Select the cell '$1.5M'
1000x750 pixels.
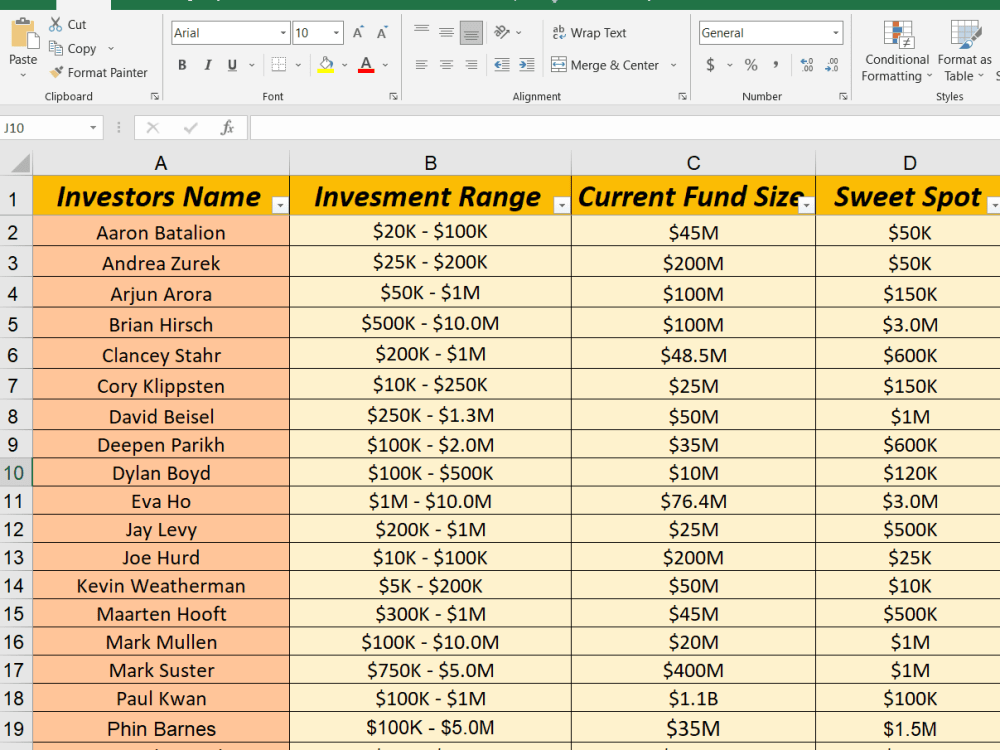tap(909, 728)
